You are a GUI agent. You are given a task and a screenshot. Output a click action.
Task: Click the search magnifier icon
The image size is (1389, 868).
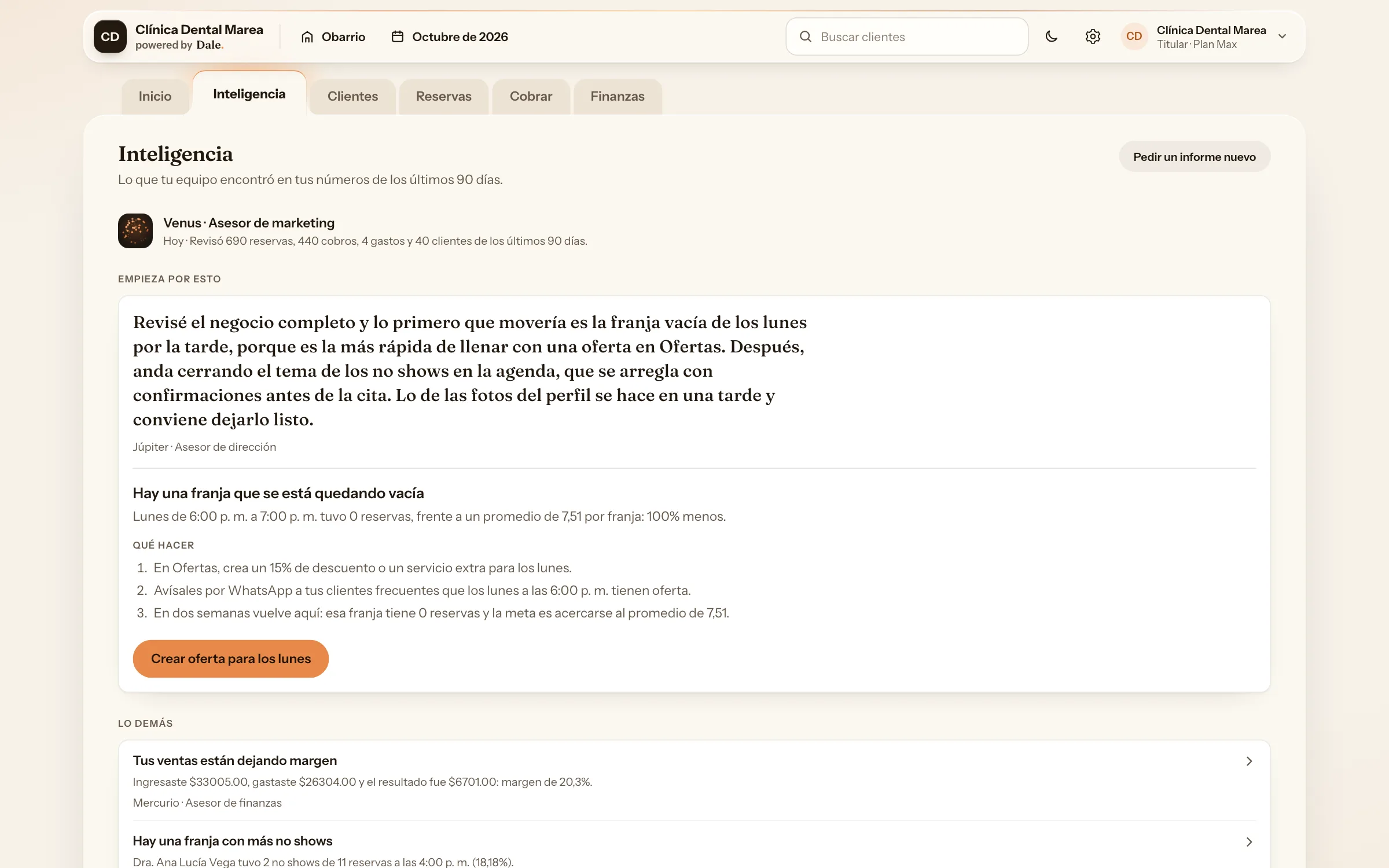tap(805, 36)
